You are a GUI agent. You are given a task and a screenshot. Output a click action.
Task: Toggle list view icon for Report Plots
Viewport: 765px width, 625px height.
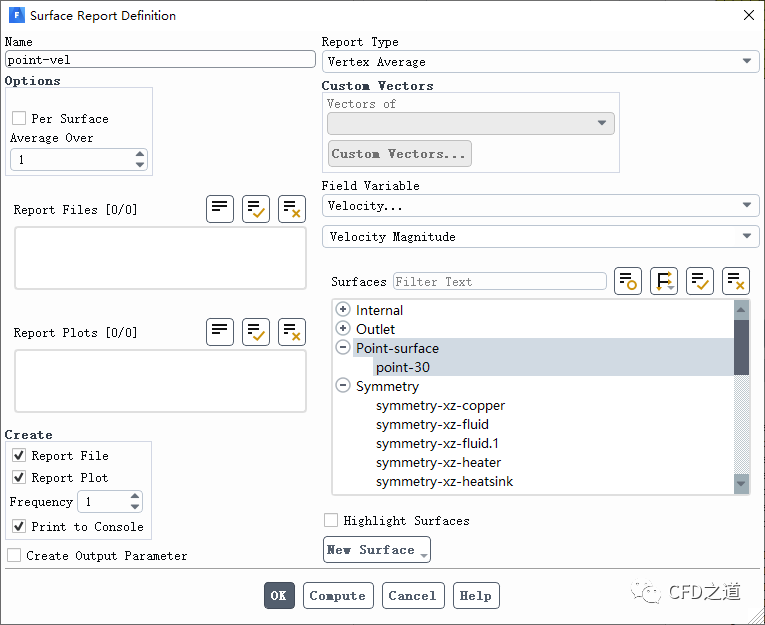tap(220, 332)
